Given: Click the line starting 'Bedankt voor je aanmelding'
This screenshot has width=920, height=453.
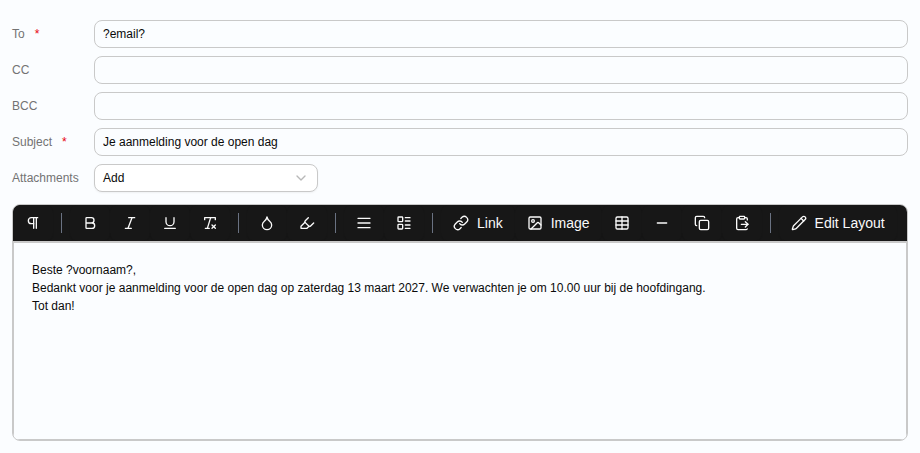Looking at the screenshot, I should (x=368, y=288).
